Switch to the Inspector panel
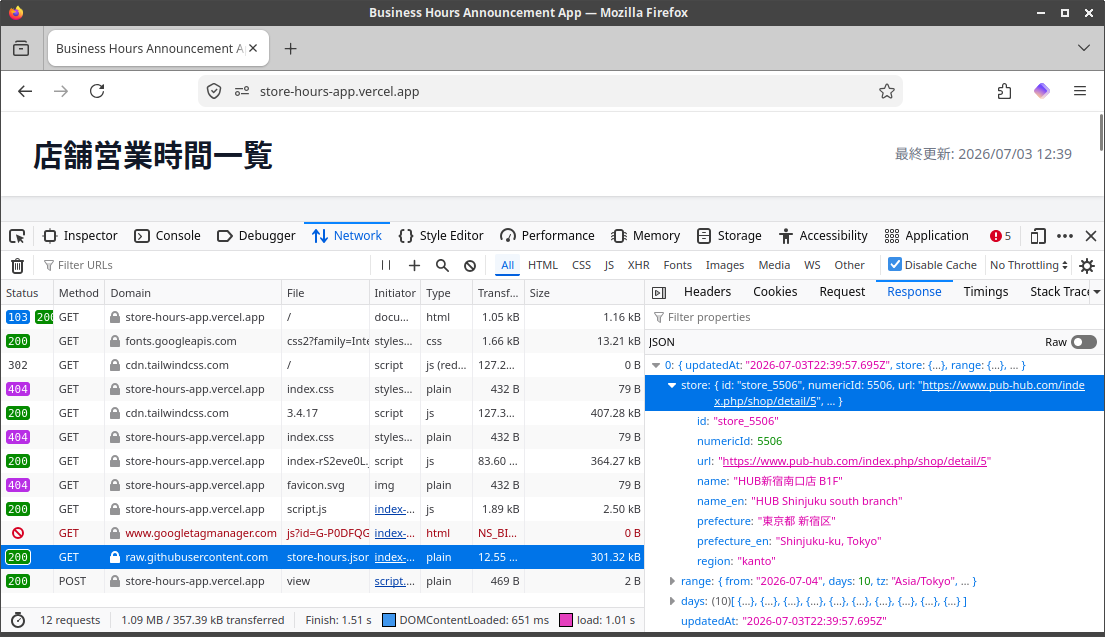 [x=80, y=236]
